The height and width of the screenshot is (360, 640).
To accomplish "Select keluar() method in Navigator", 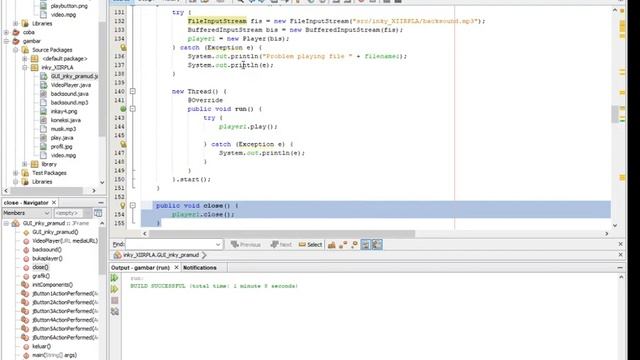I will click(42, 347).
